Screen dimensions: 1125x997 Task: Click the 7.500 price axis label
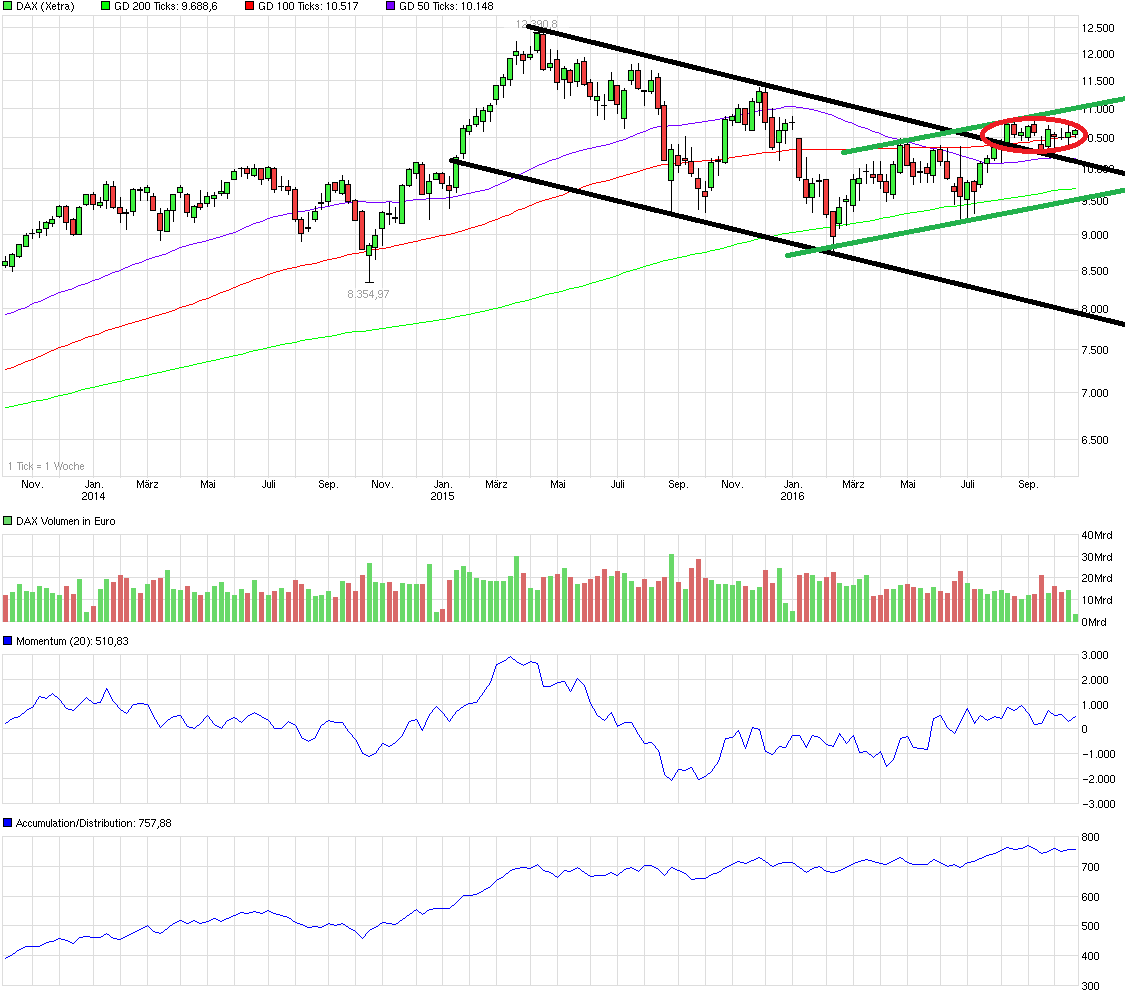(1095, 350)
